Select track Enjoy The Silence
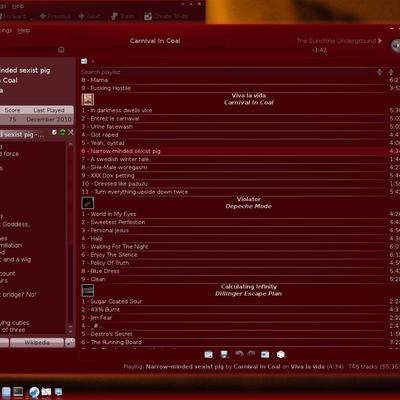The height and width of the screenshot is (400, 400). coord(240,255)
